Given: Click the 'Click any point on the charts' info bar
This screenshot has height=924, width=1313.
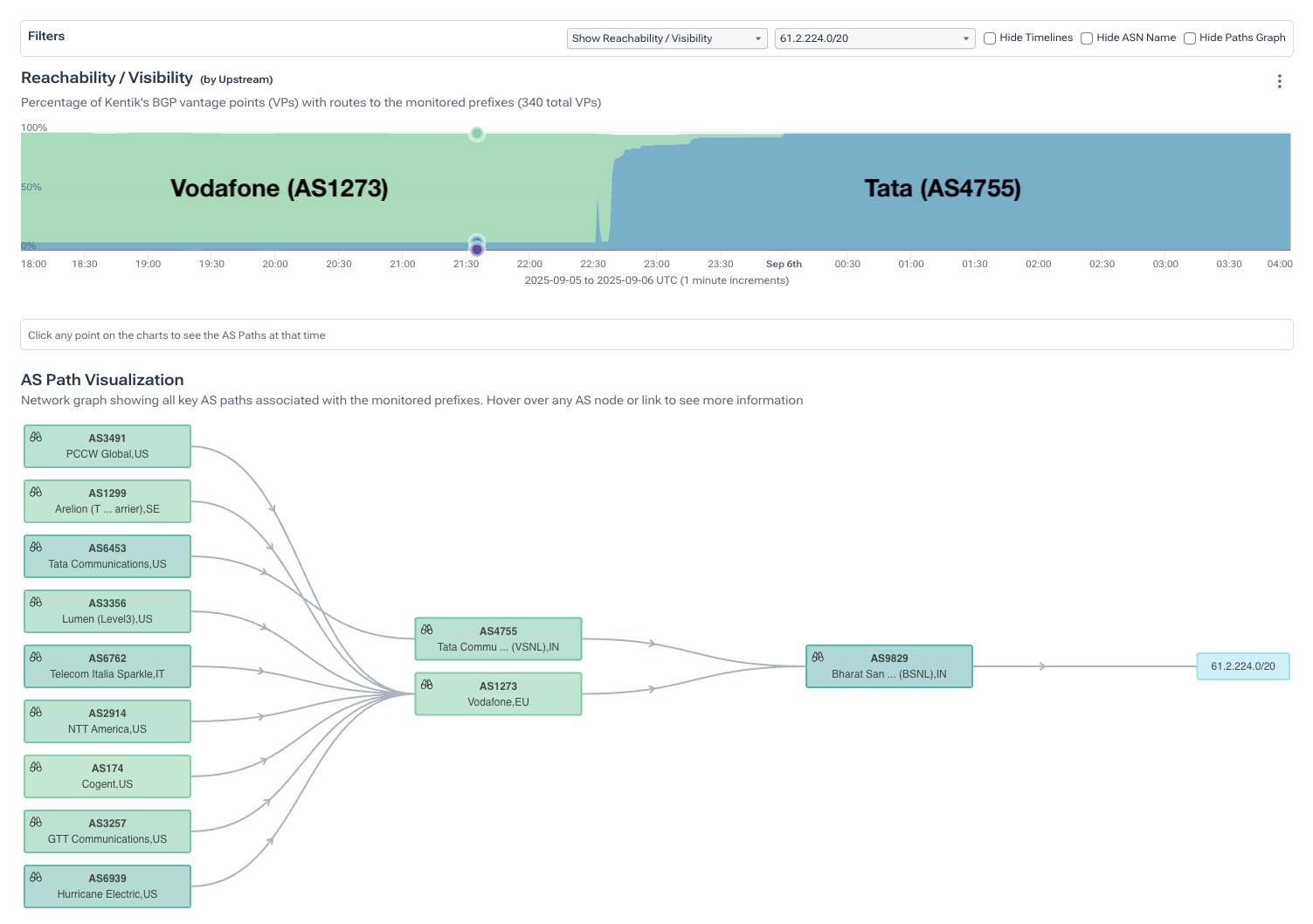Looking at the screenshot, I should pyautogui.click(x=656, y=334).
